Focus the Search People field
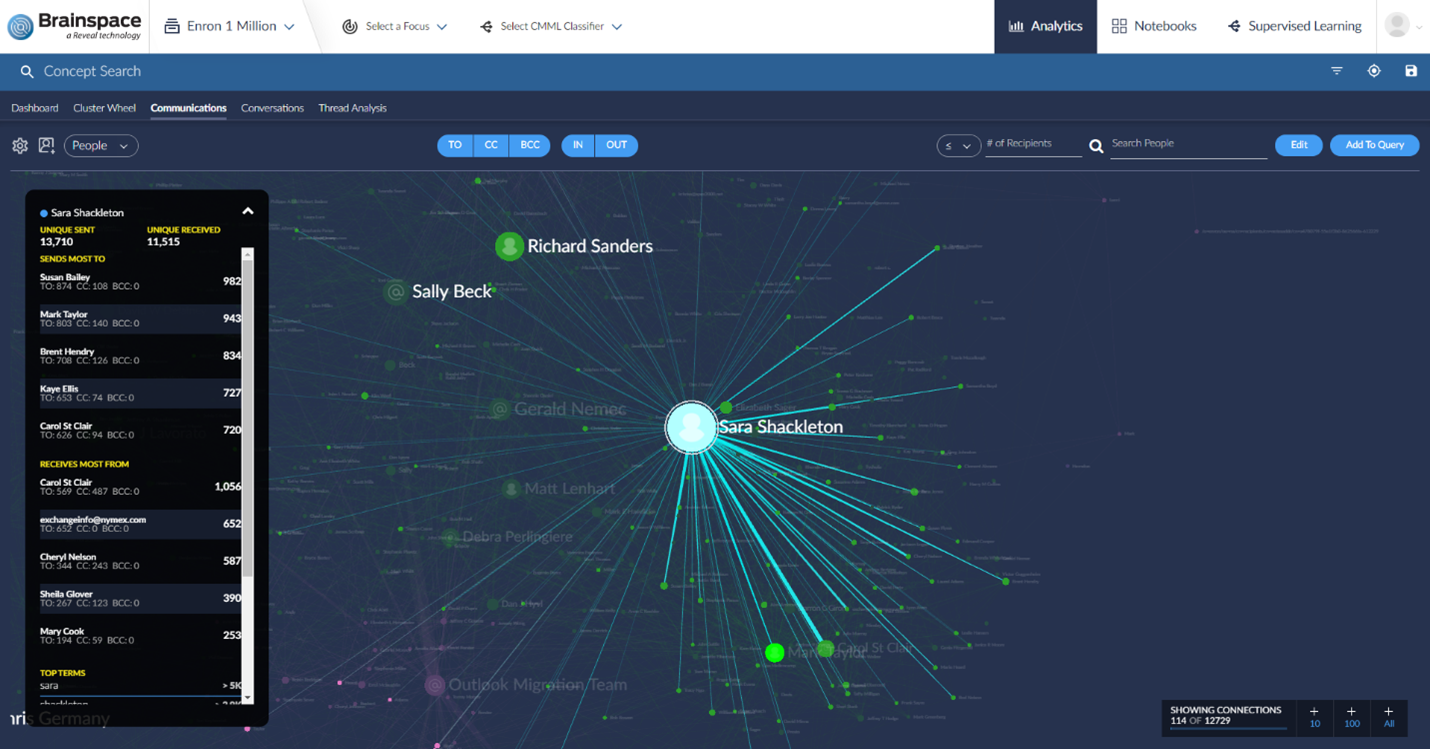The height and width of the screenshot is (749, 1430). point(1188,145)
